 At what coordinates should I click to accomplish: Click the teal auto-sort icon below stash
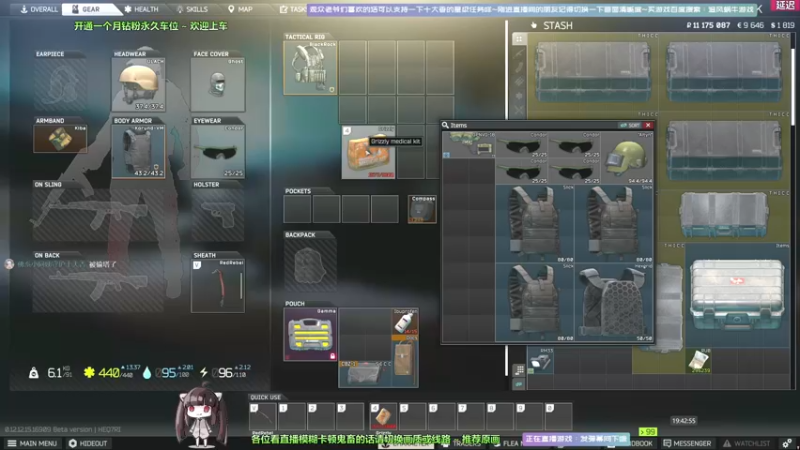click(519, 384)
